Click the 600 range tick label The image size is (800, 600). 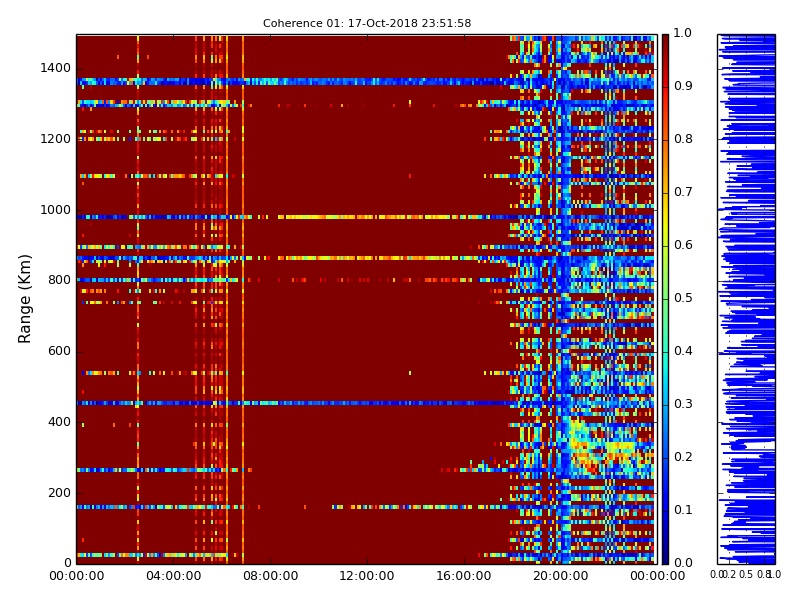click(59, 351)
